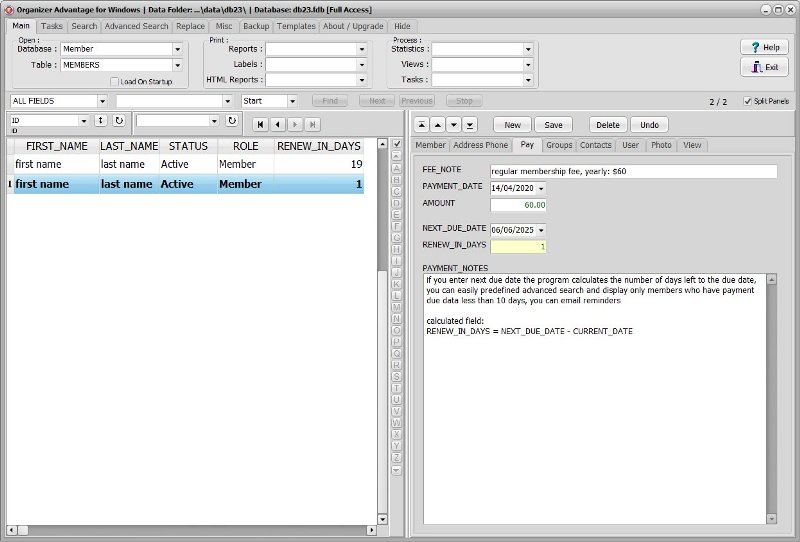Go to the next record in table
Image resolution: width=800 pixels, height=542 pixels.
click(x=295, y=124)
